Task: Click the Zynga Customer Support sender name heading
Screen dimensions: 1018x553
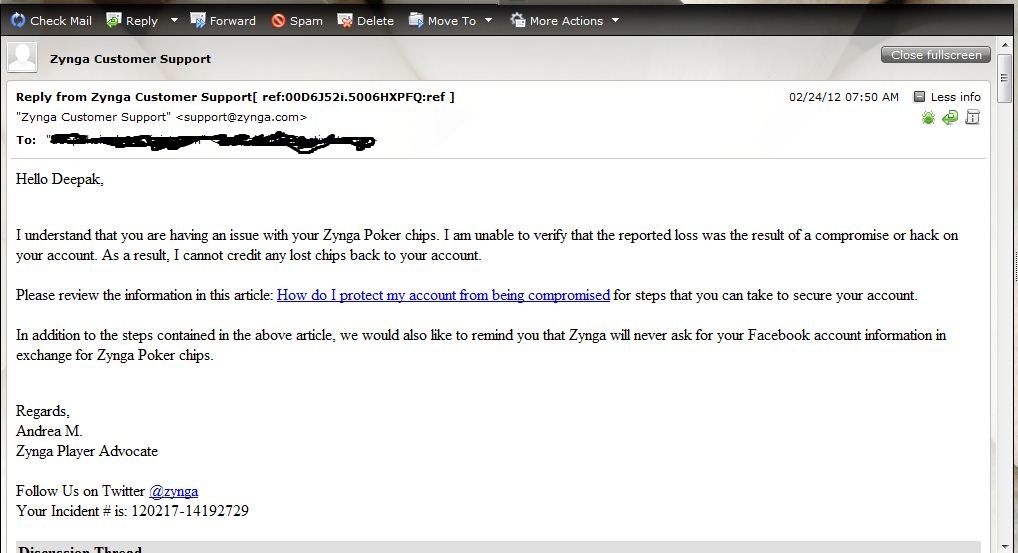Action: point(130,59)
